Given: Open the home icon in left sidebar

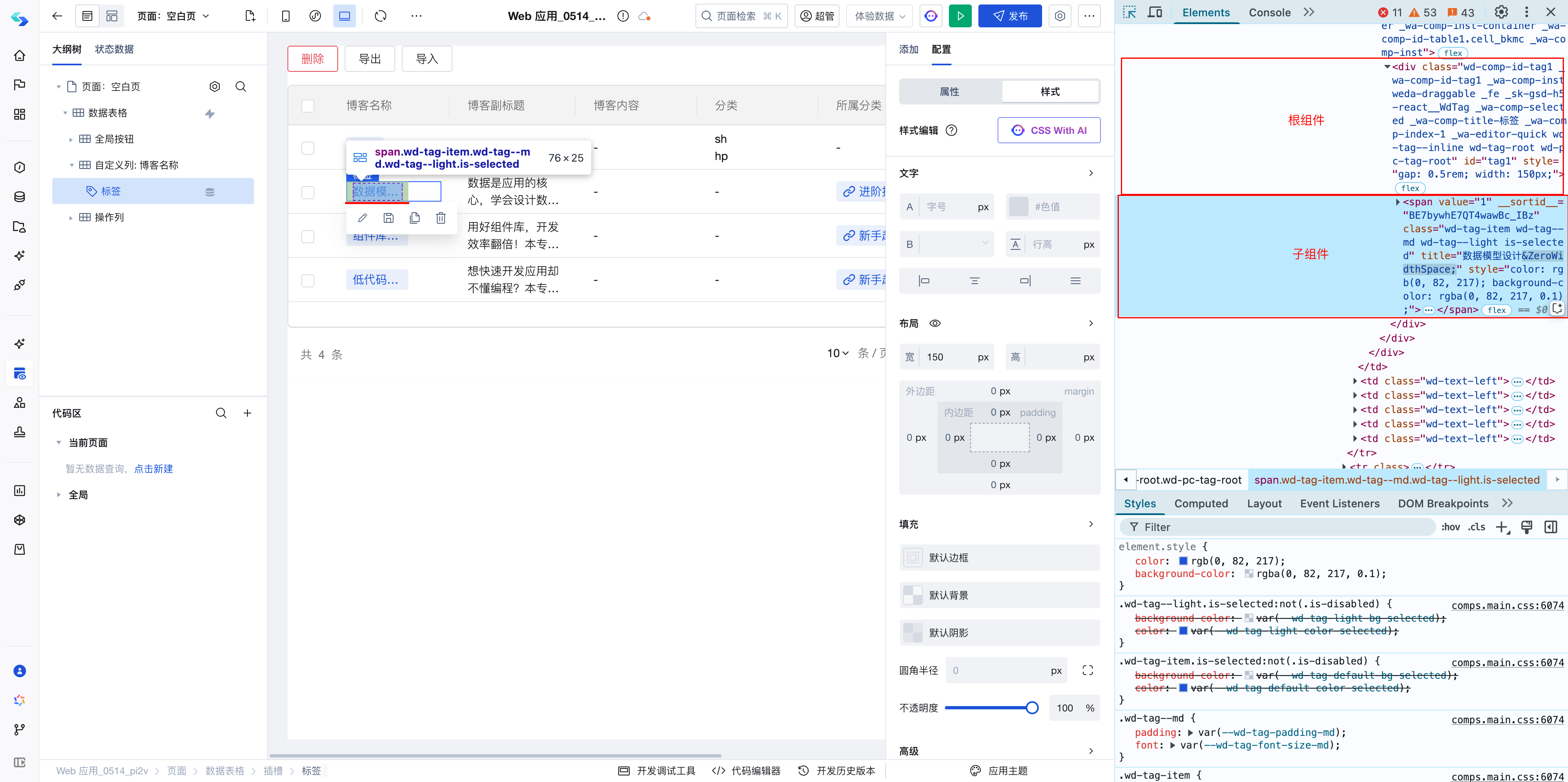Looking at the screenshot, I should 20,56.
